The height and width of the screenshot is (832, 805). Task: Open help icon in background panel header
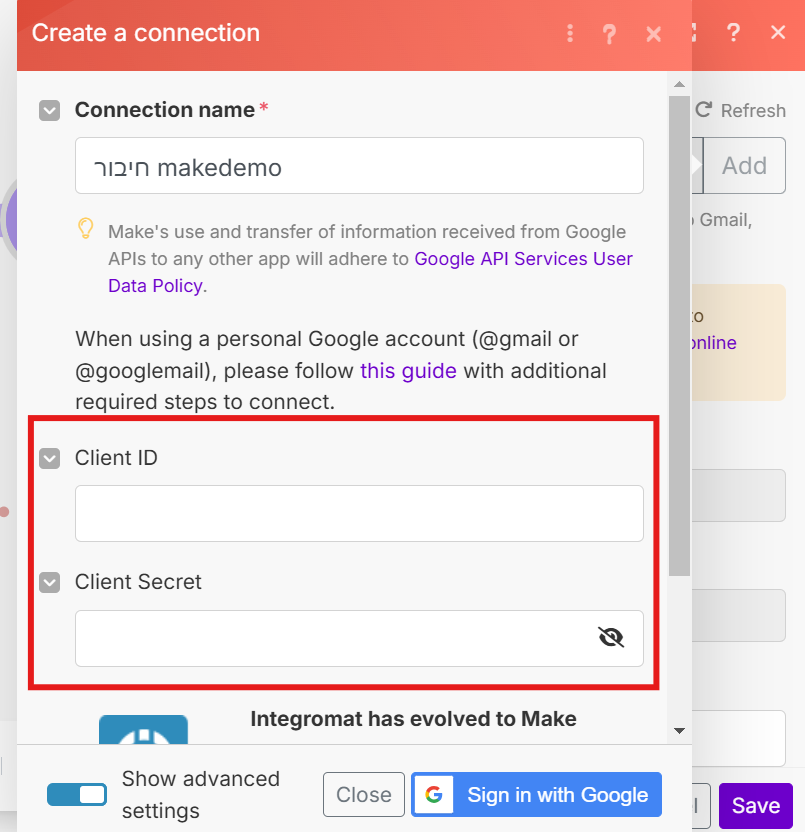pos(733,32)
